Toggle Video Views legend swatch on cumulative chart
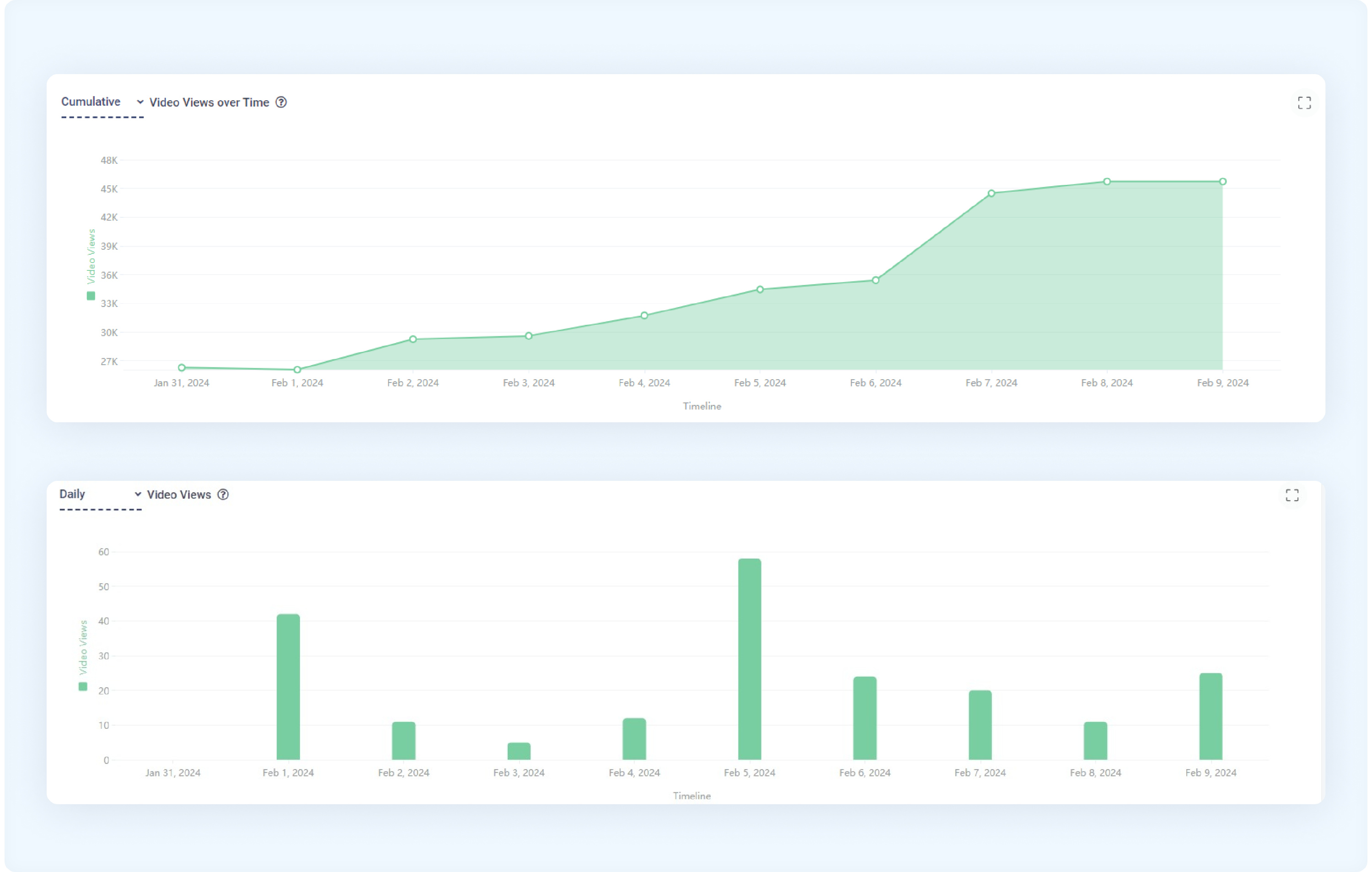1372x872 pixels. [x=91, y=296]
